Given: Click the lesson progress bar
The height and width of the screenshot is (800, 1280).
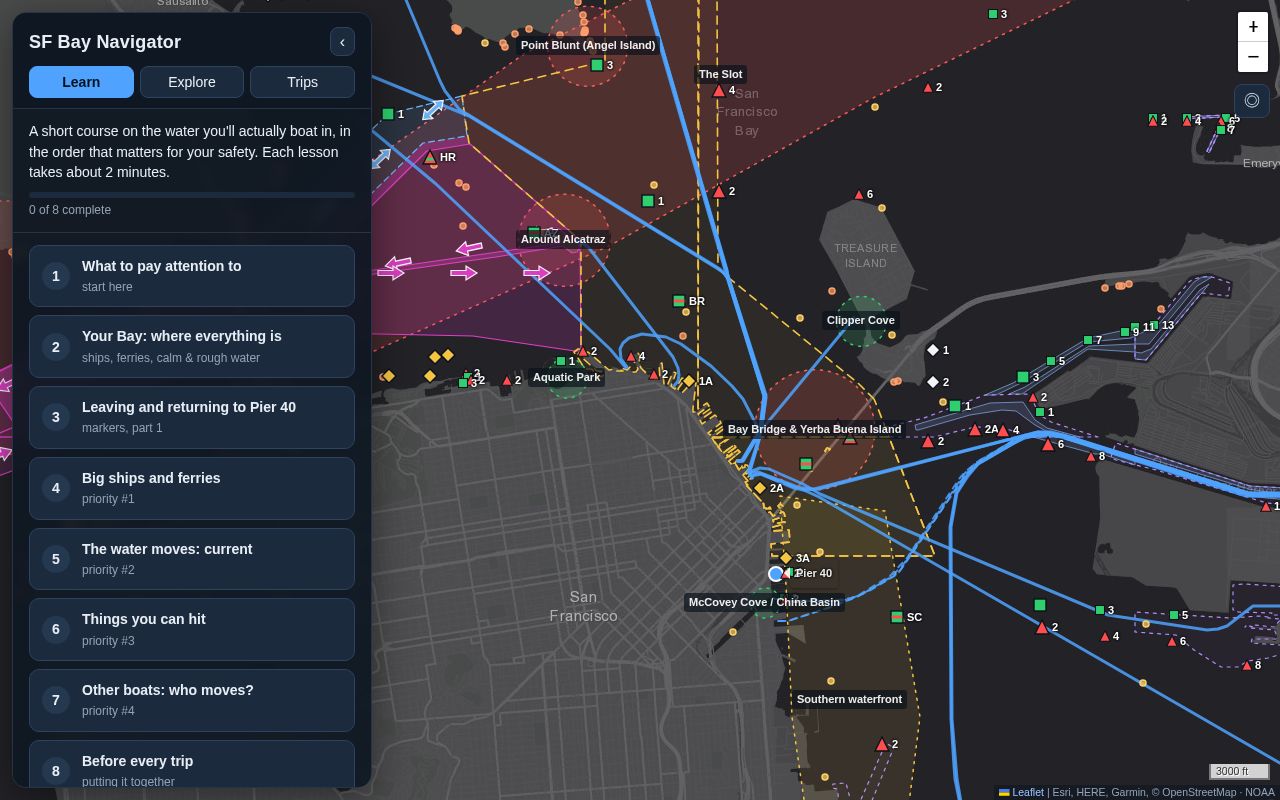Looking at the screenshot, I should [192, 195].
